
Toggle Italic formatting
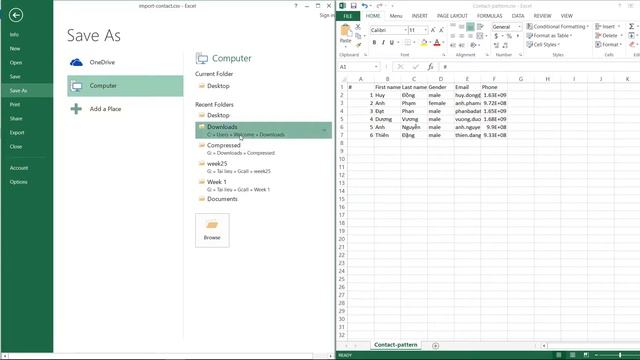[x=383, y=42]
